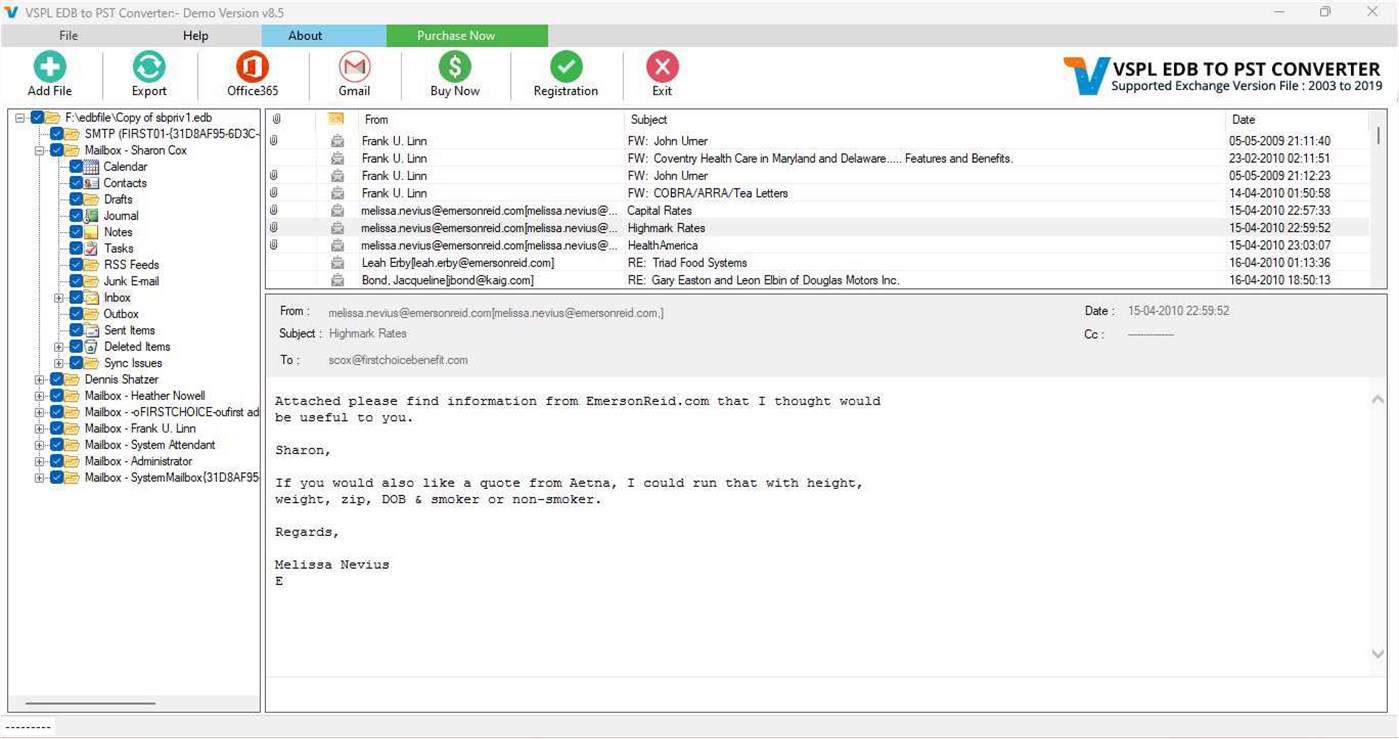Uncheck the Mailbox - Frank U. Linn checkbox
This screenshot has width=1399, height=739.
click(57, 428)
